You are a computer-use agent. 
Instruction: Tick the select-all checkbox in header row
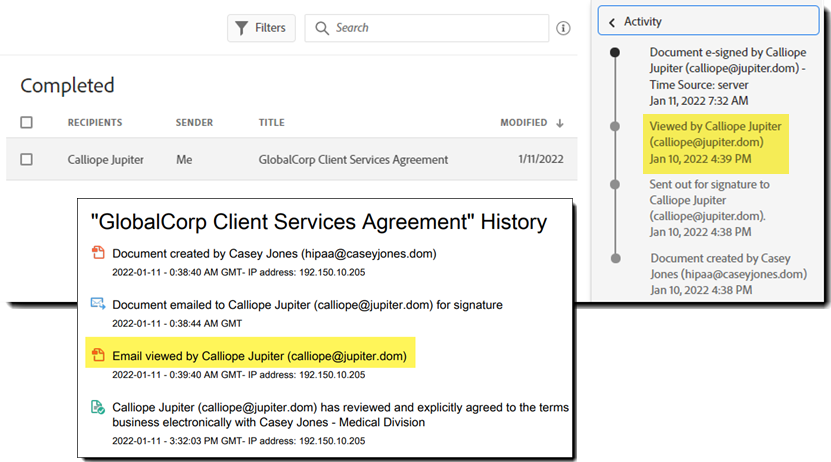(x=26, y=122)
